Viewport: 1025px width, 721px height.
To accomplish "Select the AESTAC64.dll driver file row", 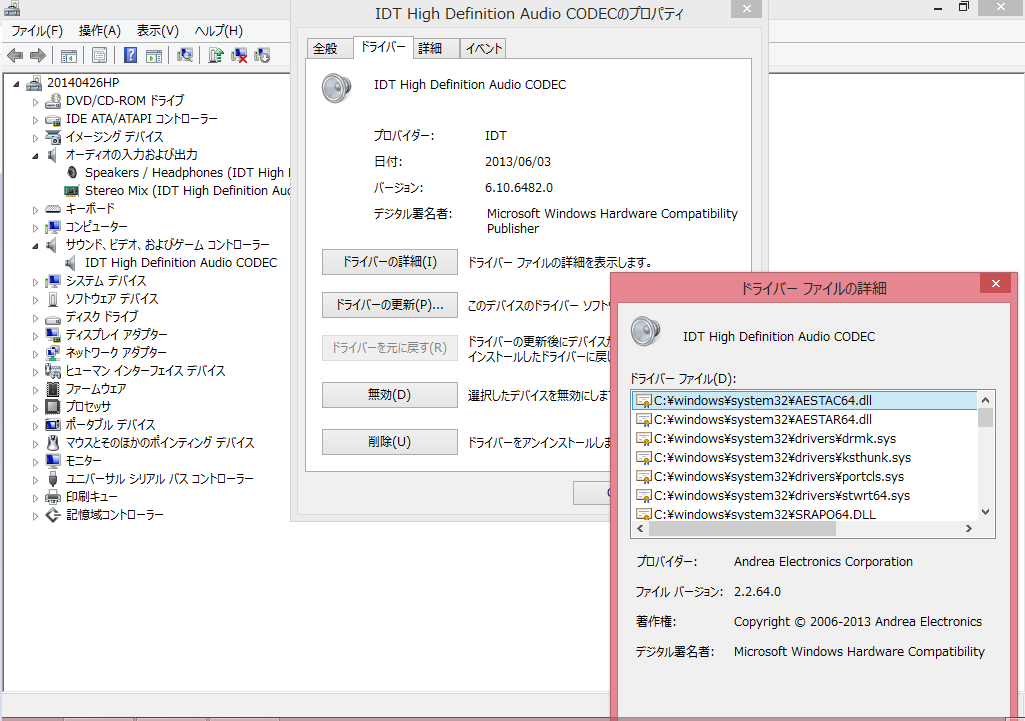I will tap(805, 401).
